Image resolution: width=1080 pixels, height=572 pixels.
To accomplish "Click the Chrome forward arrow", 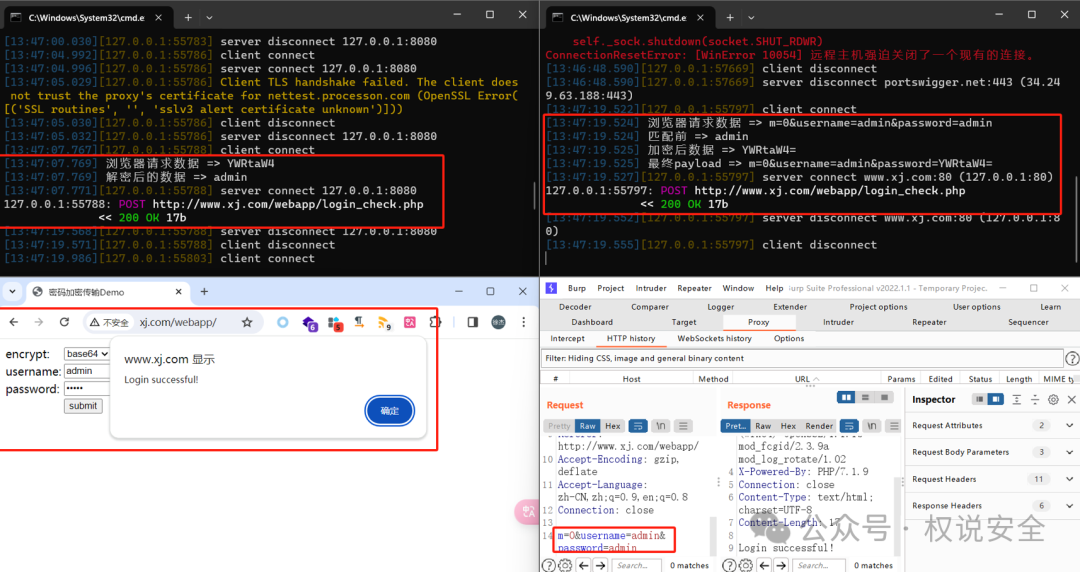I will (x=39, y=322).
